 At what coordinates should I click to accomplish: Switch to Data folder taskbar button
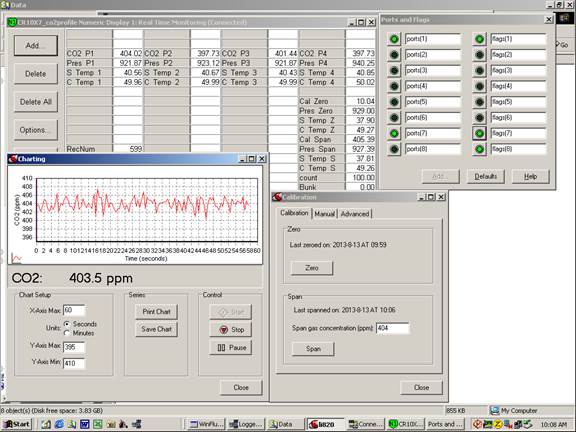click(x=286, y=424)
